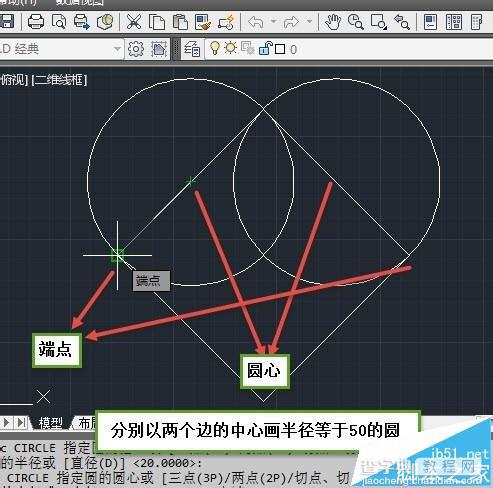Toggle the layer freeze sun icon

pyautogui.click(x=230, y=48)
